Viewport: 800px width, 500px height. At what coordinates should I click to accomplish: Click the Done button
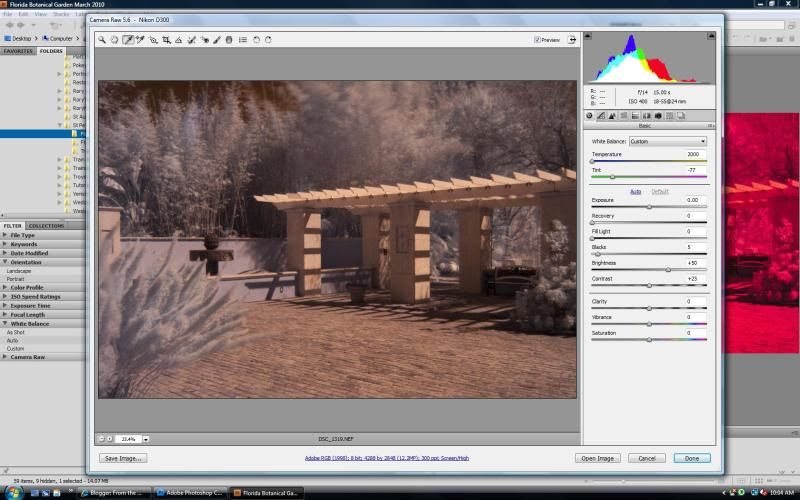point(692,458)
